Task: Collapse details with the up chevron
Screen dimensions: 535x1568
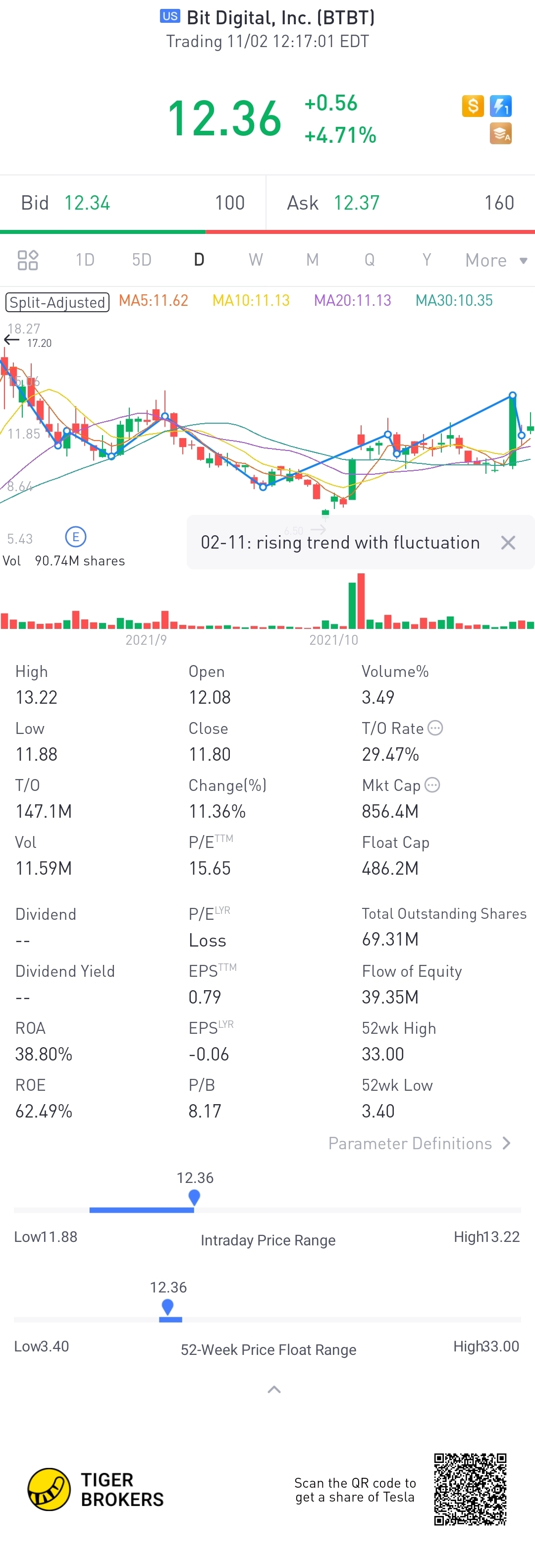Action: (x=274, y=1389)
